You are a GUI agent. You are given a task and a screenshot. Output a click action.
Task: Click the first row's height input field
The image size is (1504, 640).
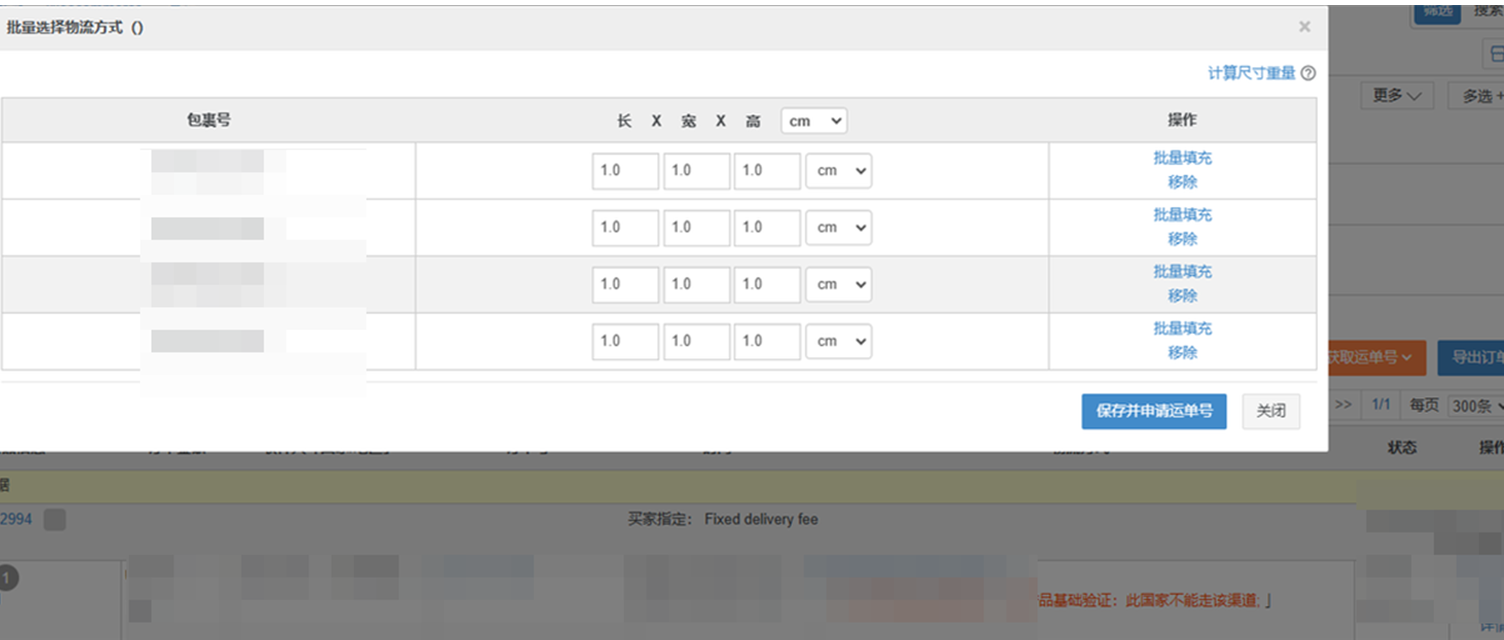click(x=767, y=171)
